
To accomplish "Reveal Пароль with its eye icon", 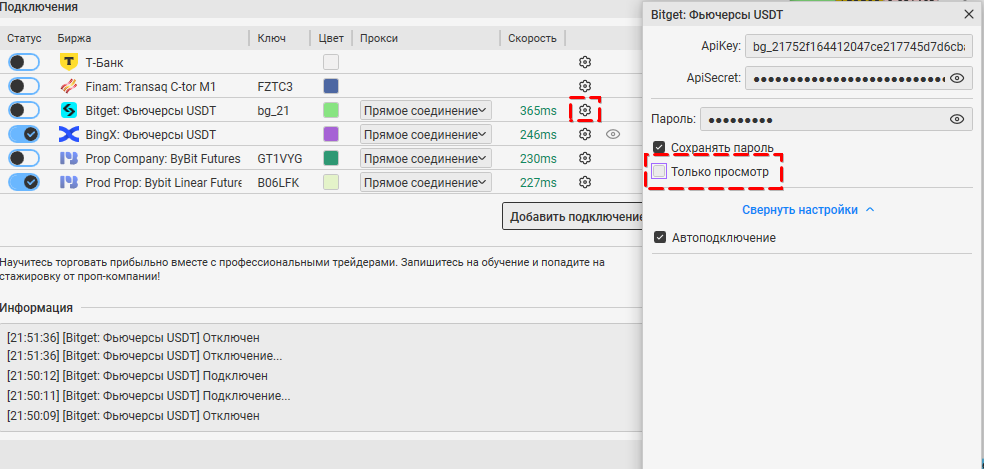I will [956, 119].
